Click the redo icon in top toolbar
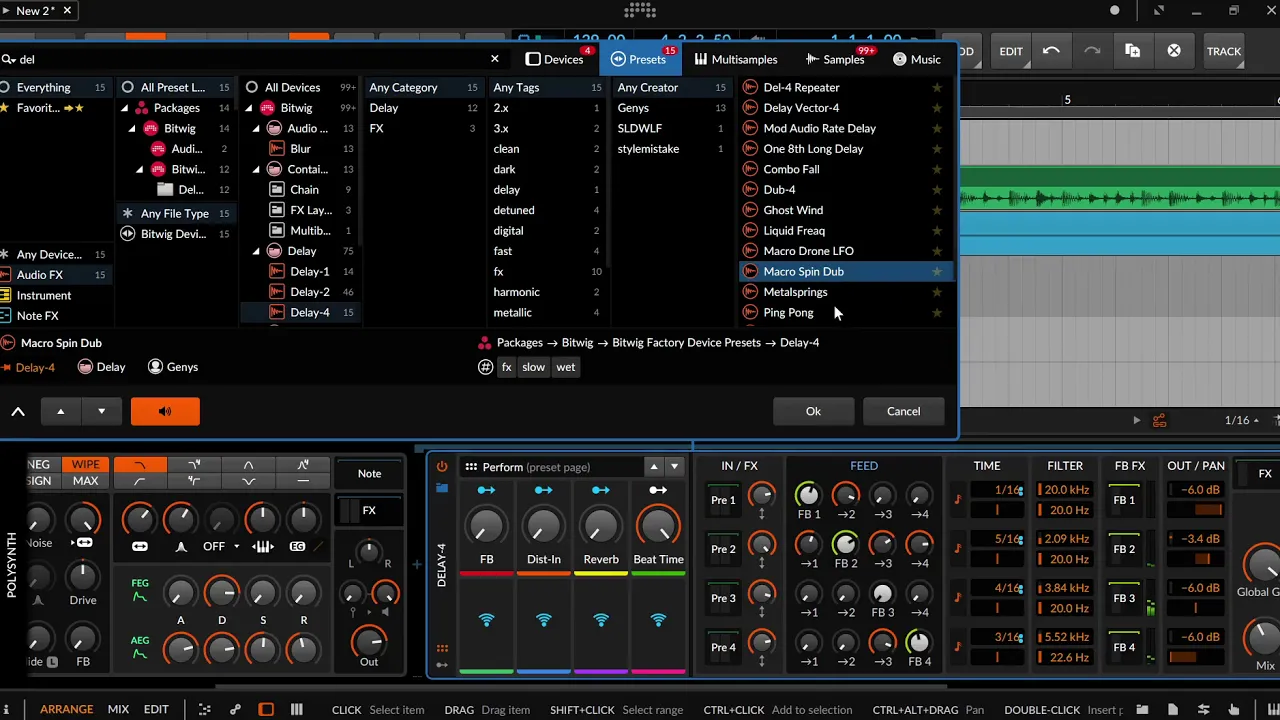1280x720 pixels. coord(1092,51)
